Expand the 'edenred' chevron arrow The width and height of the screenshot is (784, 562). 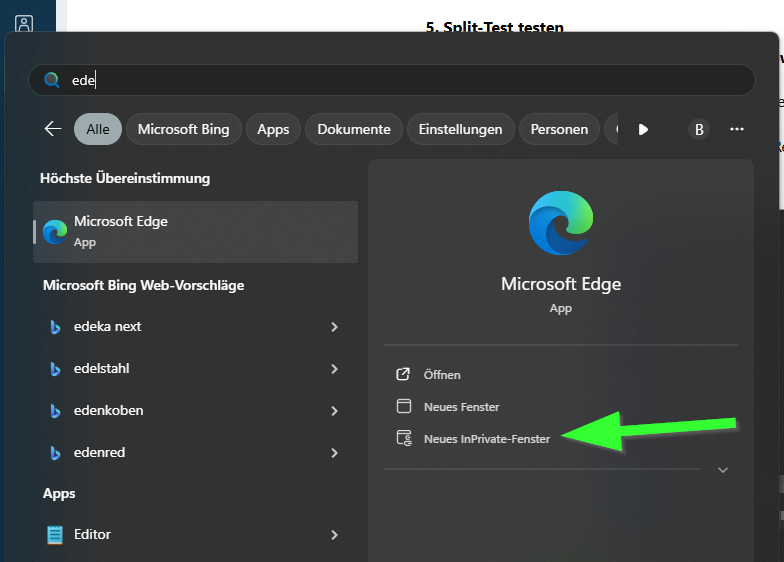(334, 452)
